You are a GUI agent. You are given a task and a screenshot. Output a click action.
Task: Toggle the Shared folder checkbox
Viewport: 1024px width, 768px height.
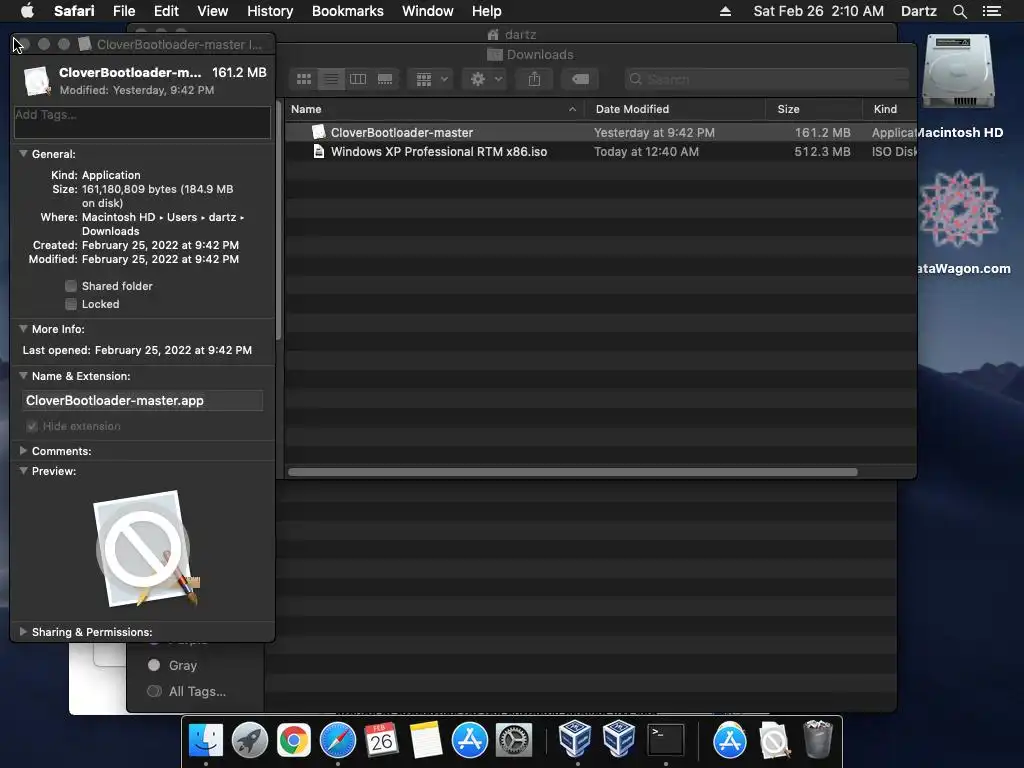(x=71, y=286)
